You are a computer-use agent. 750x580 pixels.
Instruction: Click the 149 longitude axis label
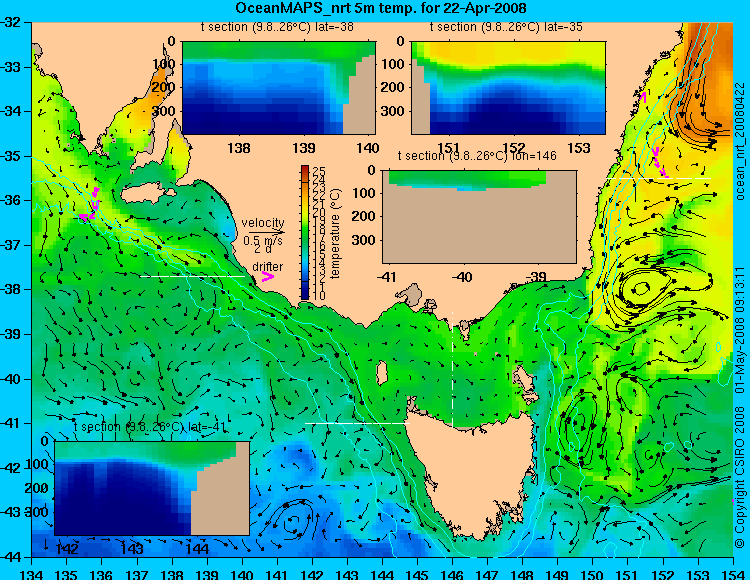[x=558, y=573]
